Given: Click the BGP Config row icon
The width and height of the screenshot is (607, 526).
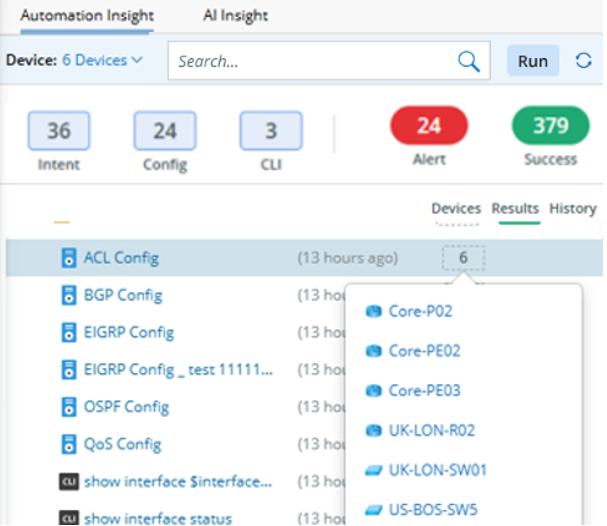Looking at the screenshot, I should pos(69,295).
